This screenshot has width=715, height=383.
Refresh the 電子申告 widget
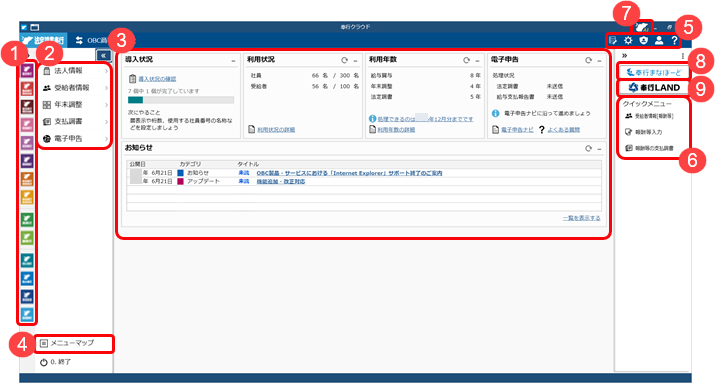589,60
